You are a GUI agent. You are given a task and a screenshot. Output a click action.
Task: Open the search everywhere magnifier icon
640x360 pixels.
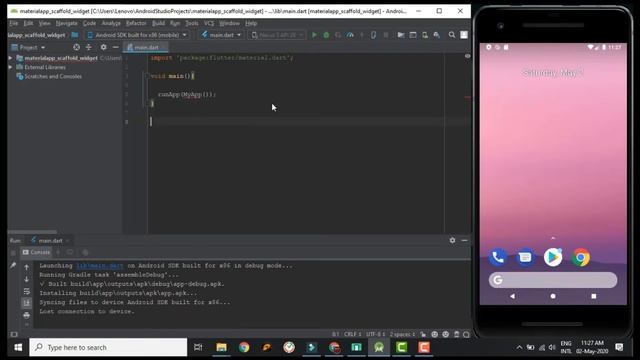pyautogui.click(x=452, y=35)
